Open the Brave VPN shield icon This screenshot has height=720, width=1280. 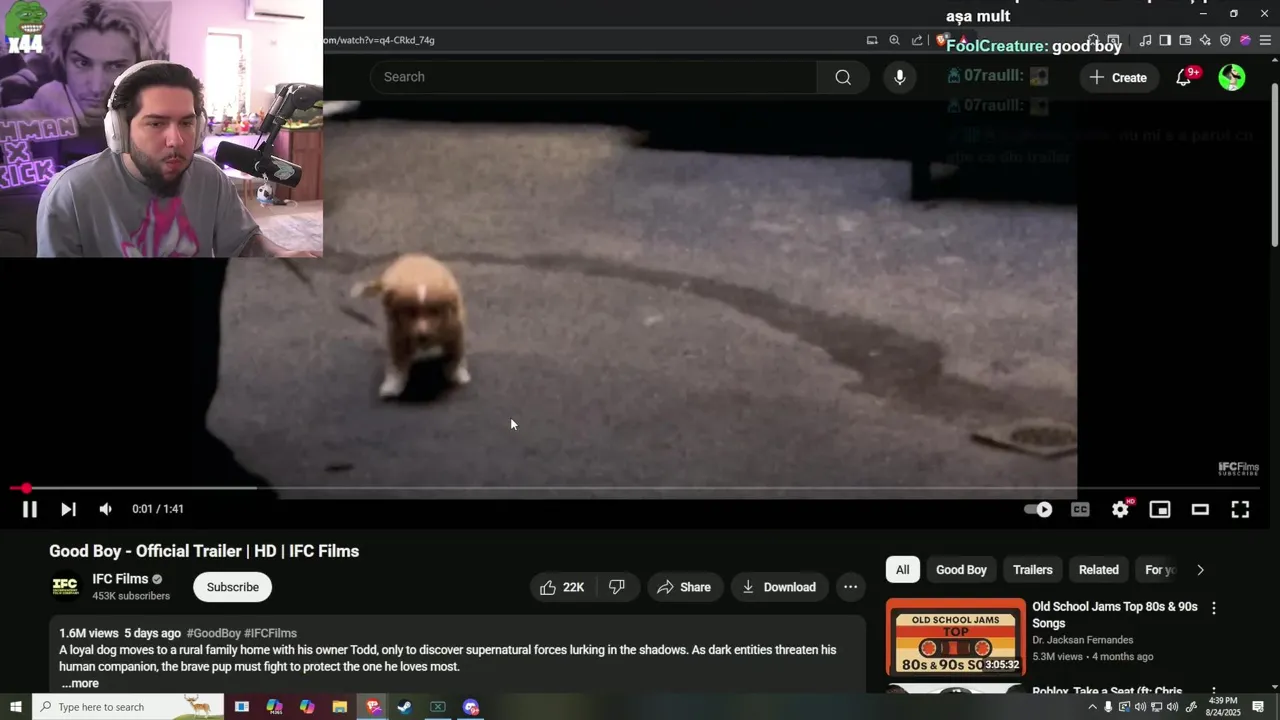[1225, 40]
